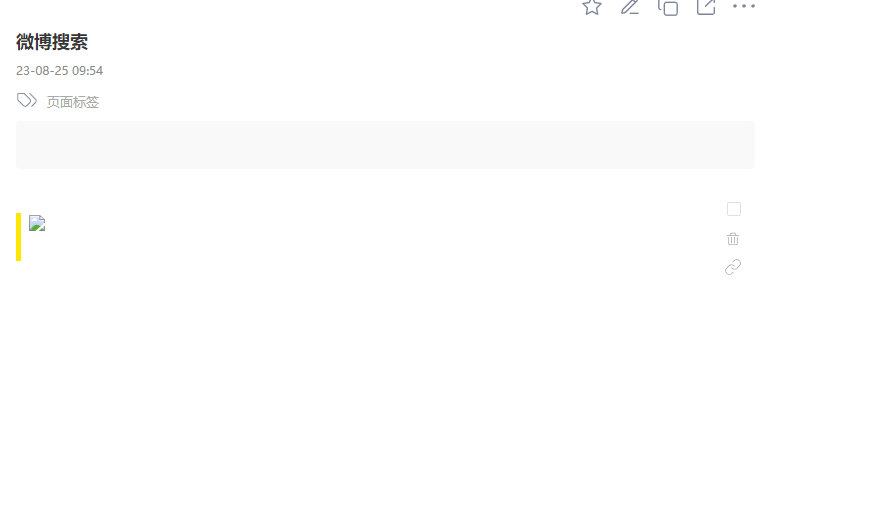Screen dimensions: 896x512
Task: Copy the highlight link via chain icon
Action: [x=733, y=267]
